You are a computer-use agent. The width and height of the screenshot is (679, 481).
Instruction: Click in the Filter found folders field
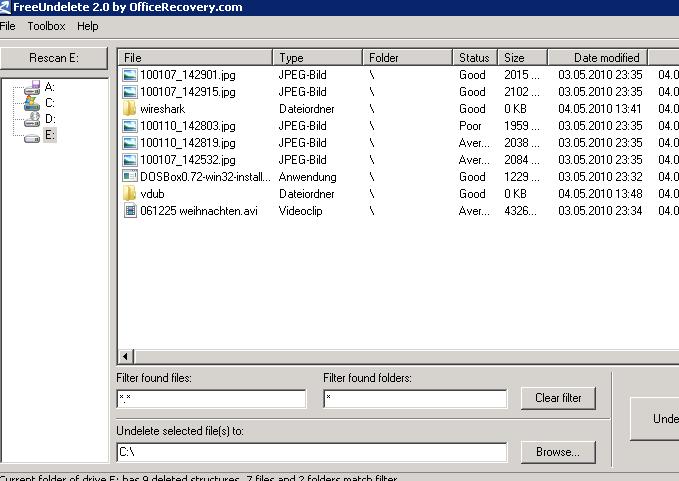415,399
